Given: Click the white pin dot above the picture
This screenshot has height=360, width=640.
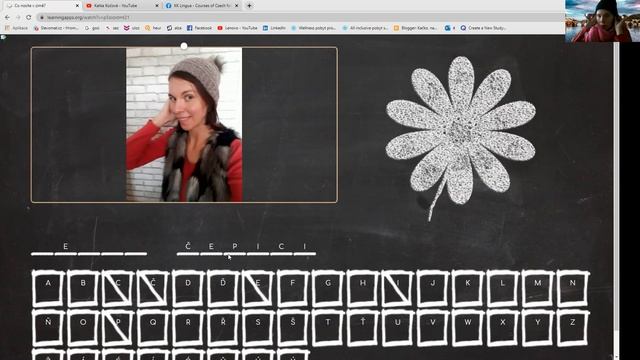Looking at the screenshot, I should click(x=184, y=46).
